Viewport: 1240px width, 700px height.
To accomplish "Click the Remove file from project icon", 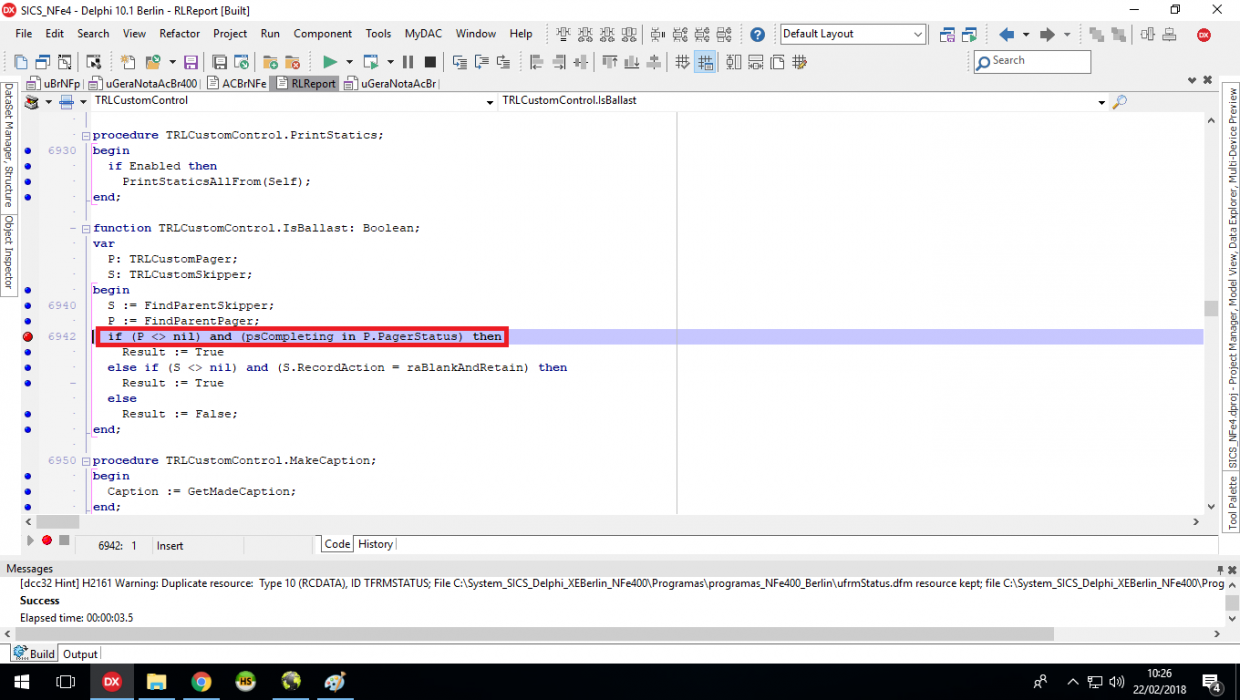I will (x=292, y=62).
